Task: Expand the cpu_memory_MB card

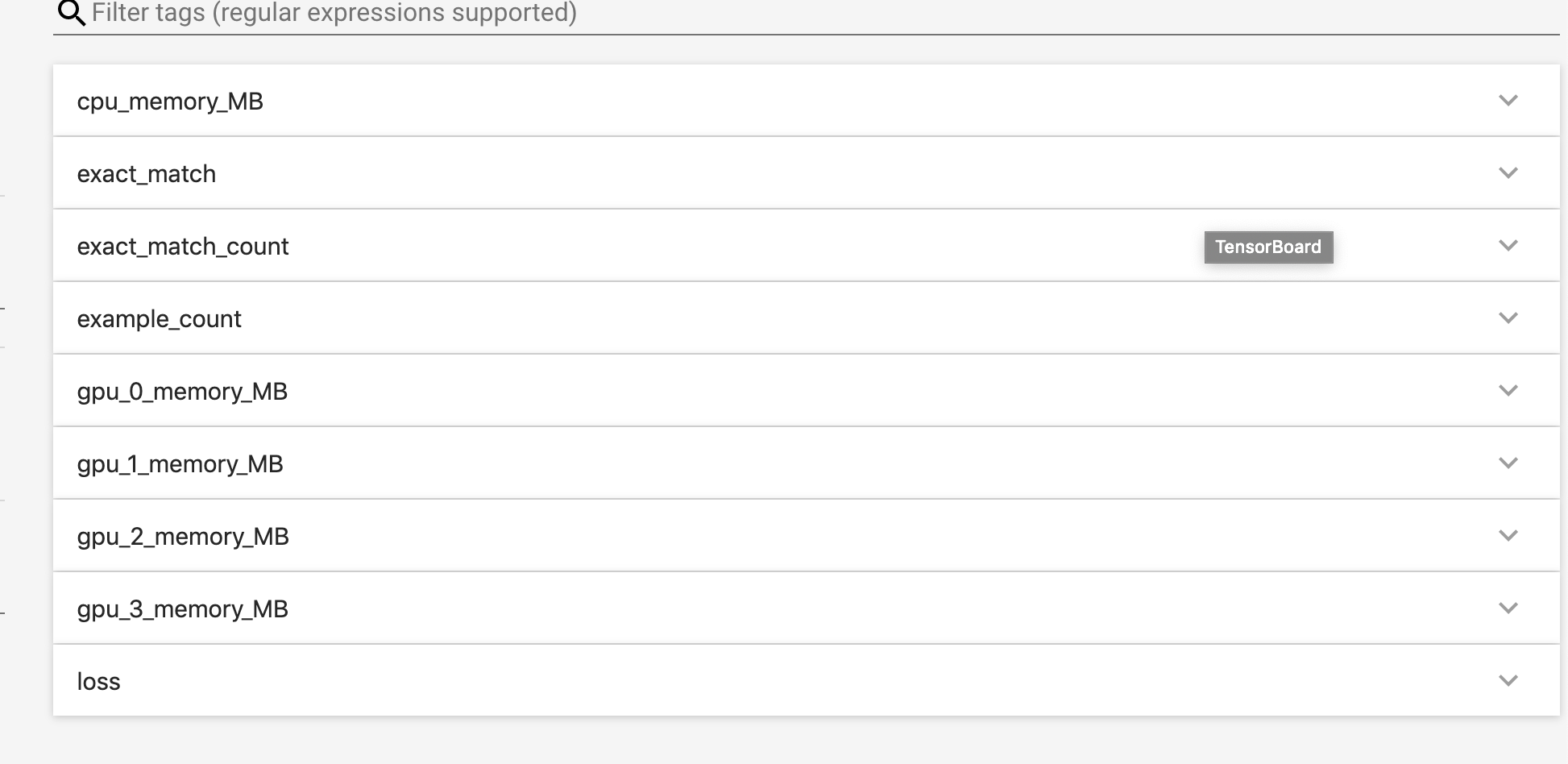Action: [x=1508, y=100]
